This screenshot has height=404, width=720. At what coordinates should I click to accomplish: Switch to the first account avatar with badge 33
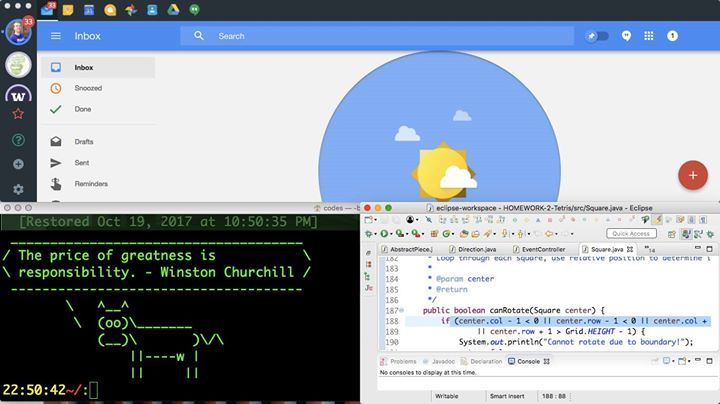pos(19,32)
